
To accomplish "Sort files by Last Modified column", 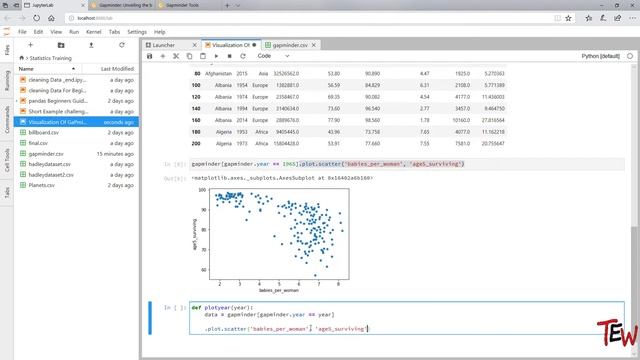I will click(117, 69).
